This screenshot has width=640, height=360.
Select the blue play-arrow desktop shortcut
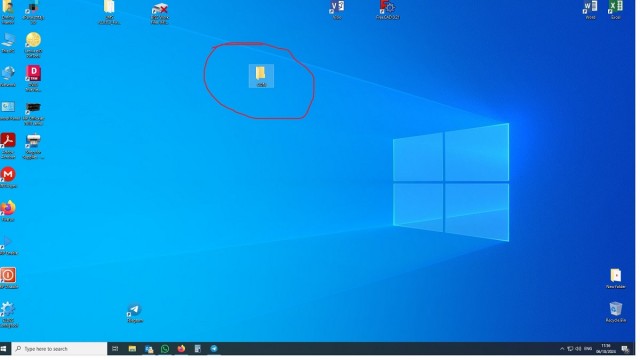[8, 245]
